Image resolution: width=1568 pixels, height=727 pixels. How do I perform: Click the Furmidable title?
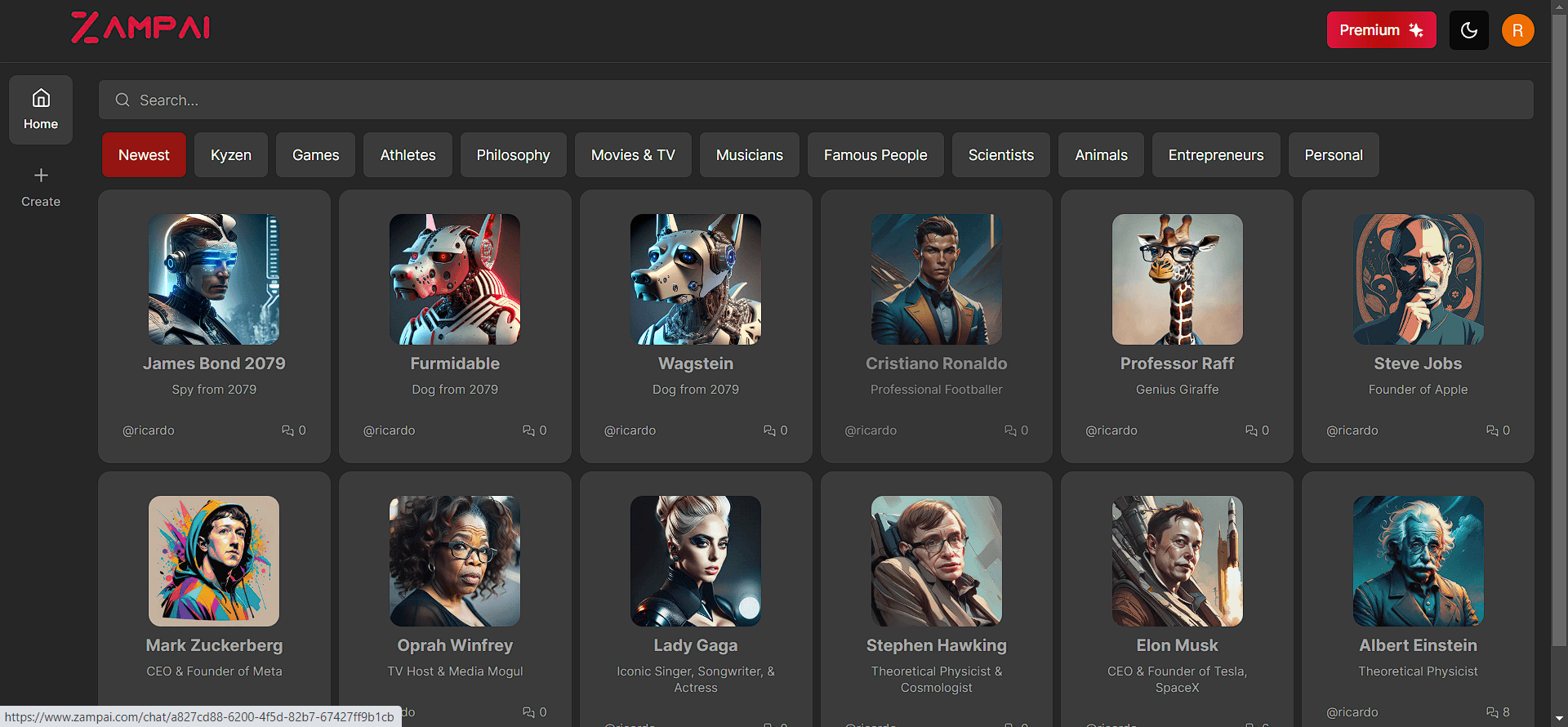455,363
